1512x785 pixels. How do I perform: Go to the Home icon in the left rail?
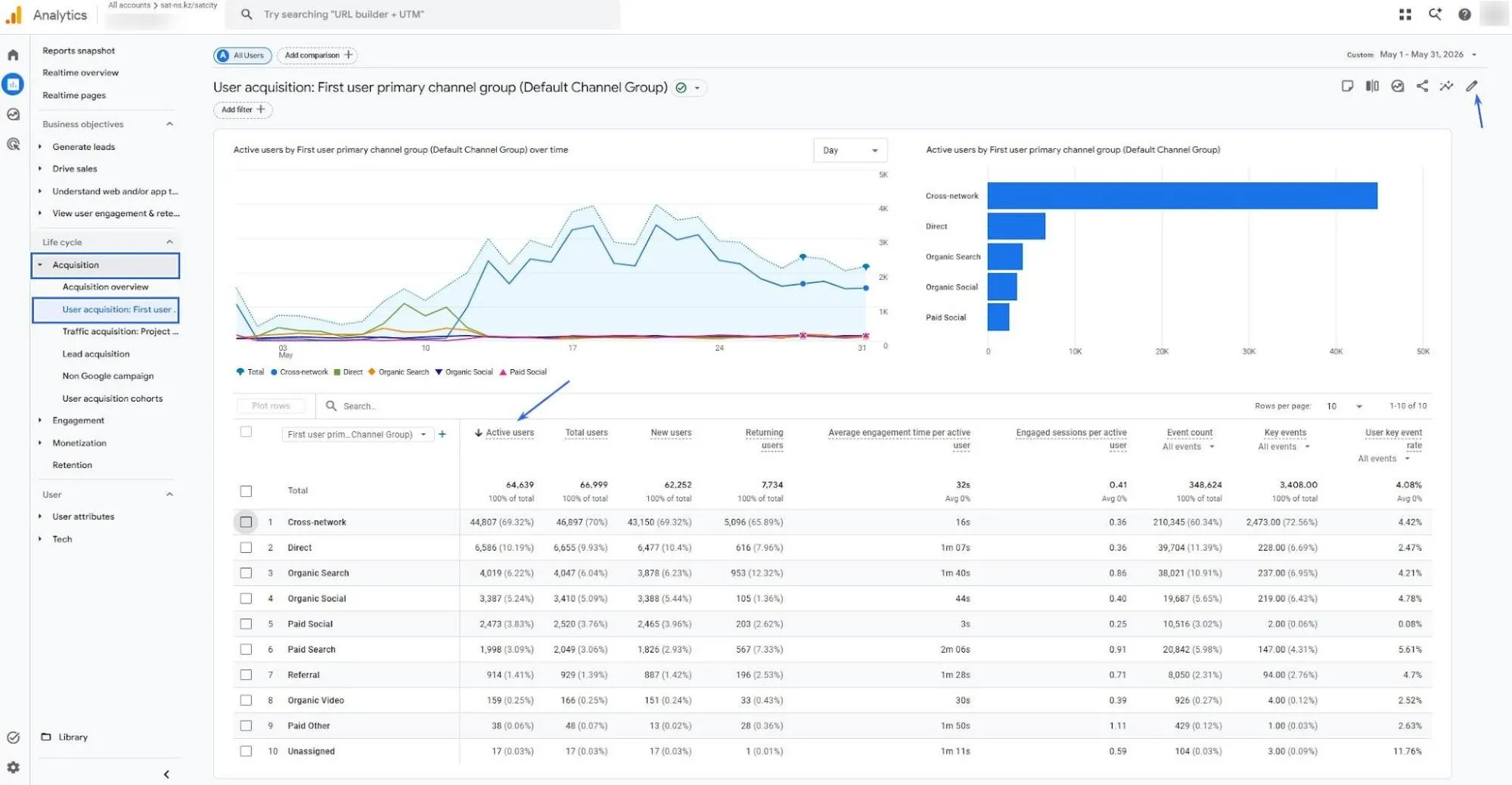point(13,55)
